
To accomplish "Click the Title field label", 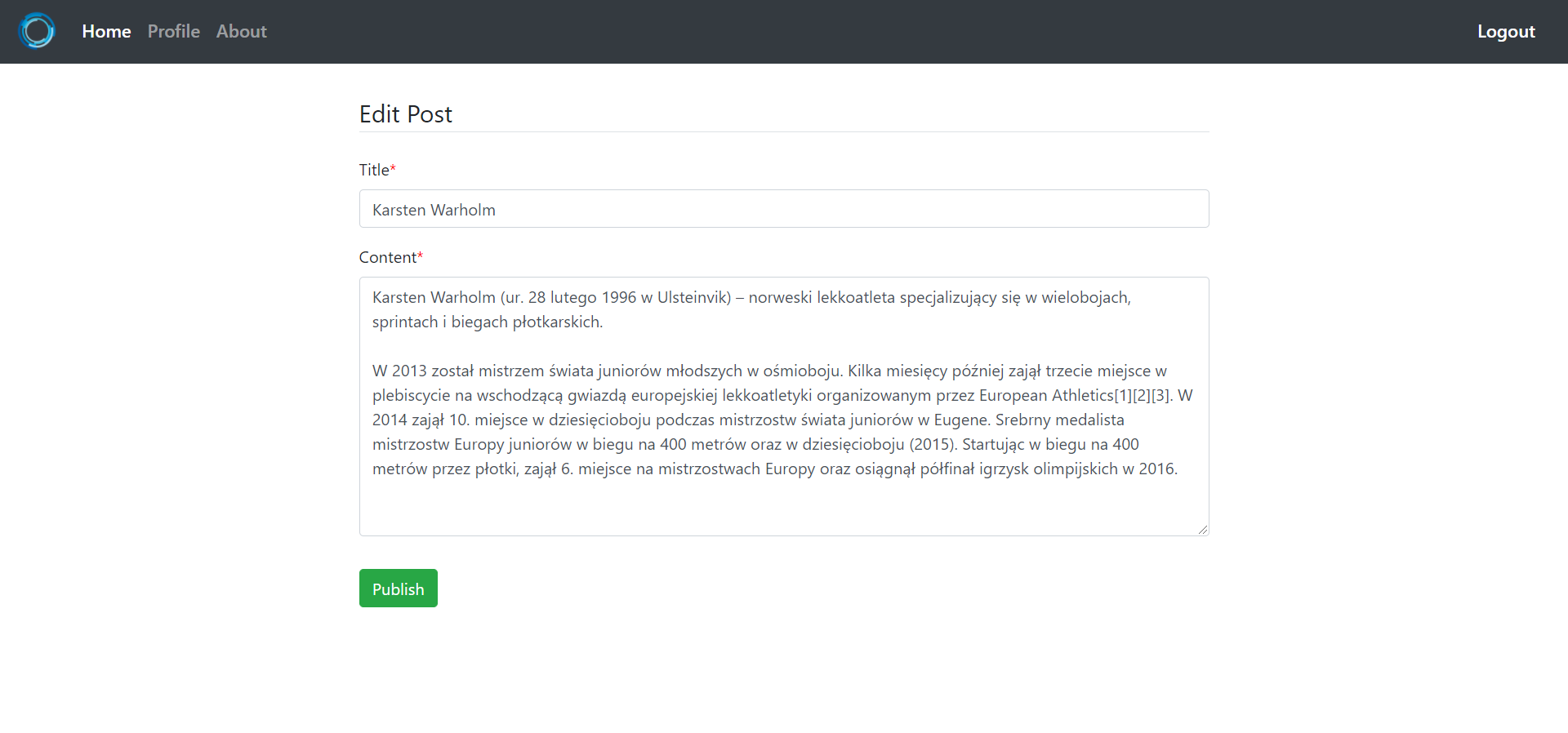I will click(x=377, y=170).
